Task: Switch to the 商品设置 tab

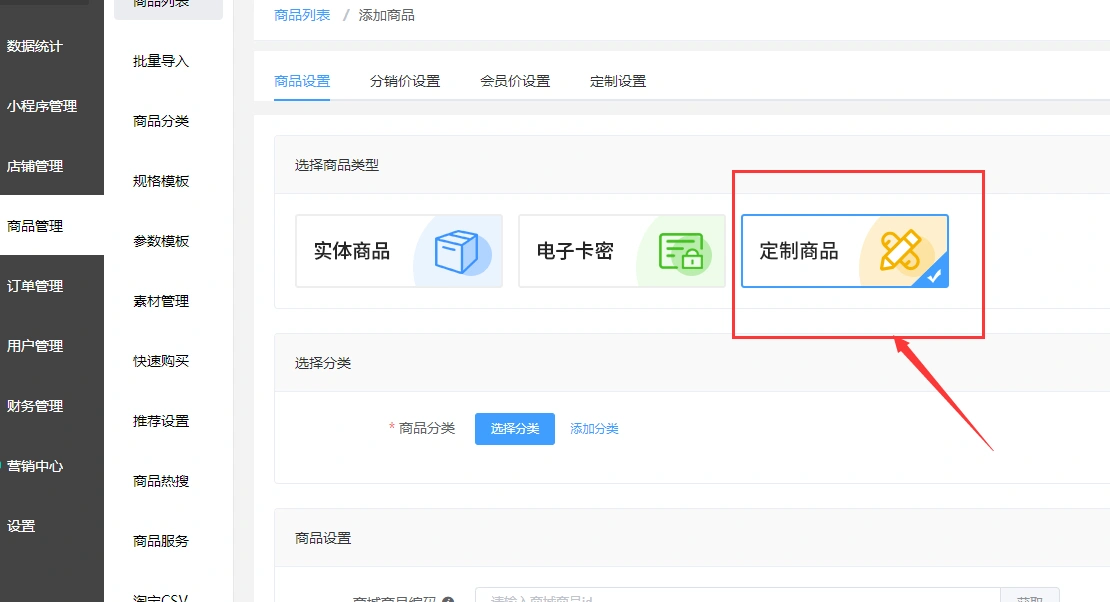Action: coord(302,81)
